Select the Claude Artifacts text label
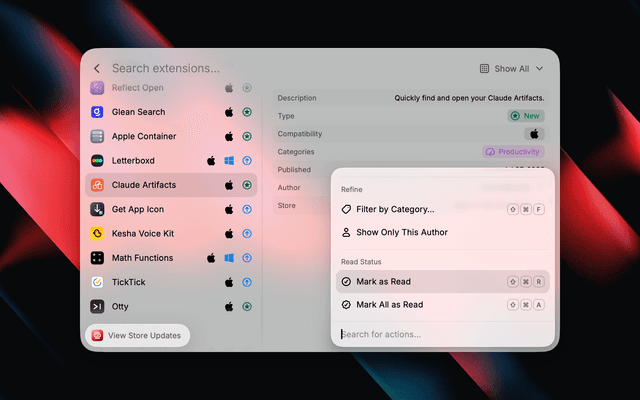Screen dimensions: 640x400 tap(144, 185)
